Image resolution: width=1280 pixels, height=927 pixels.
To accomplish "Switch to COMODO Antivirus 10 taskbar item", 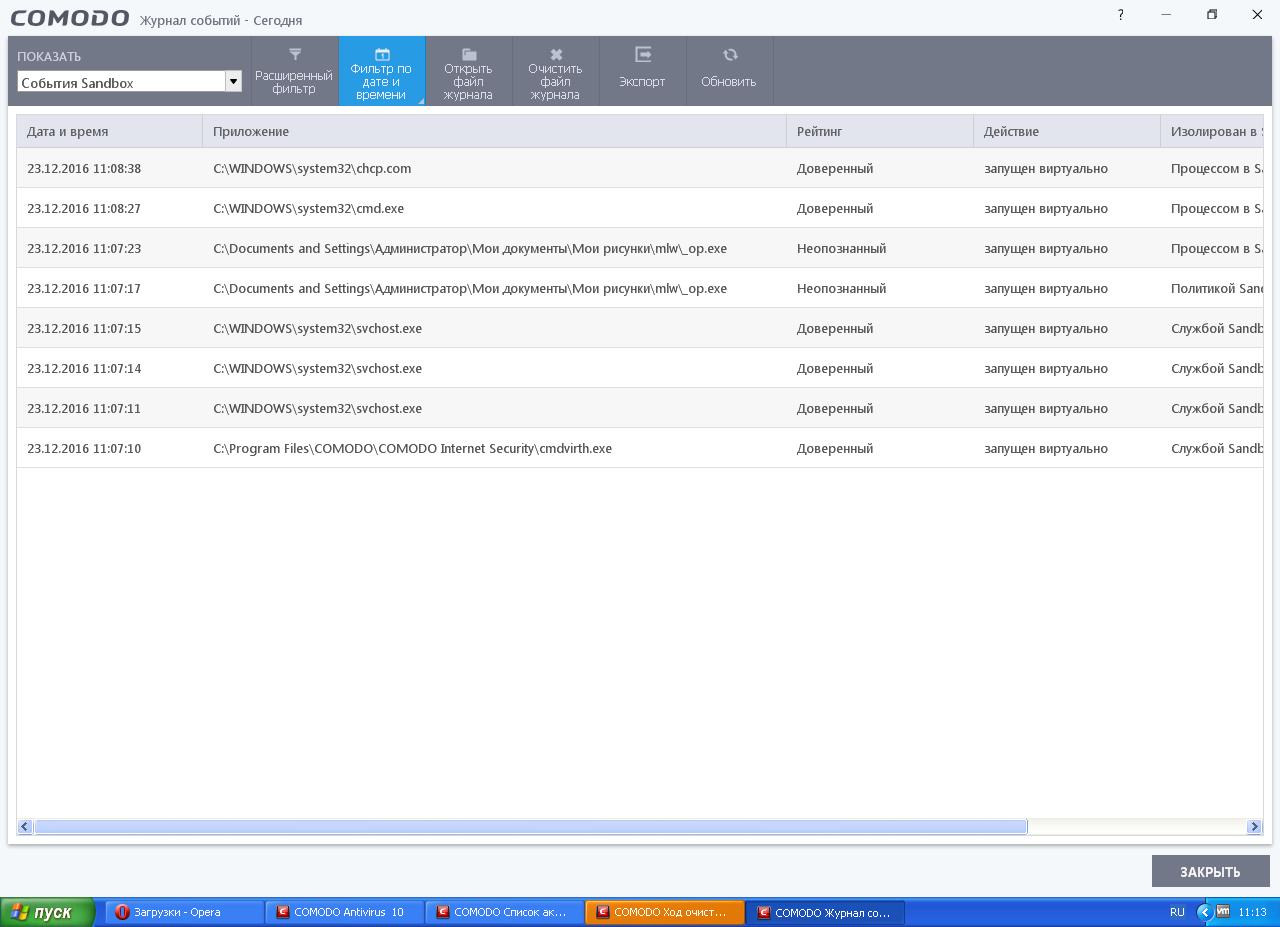I will 344,912.
